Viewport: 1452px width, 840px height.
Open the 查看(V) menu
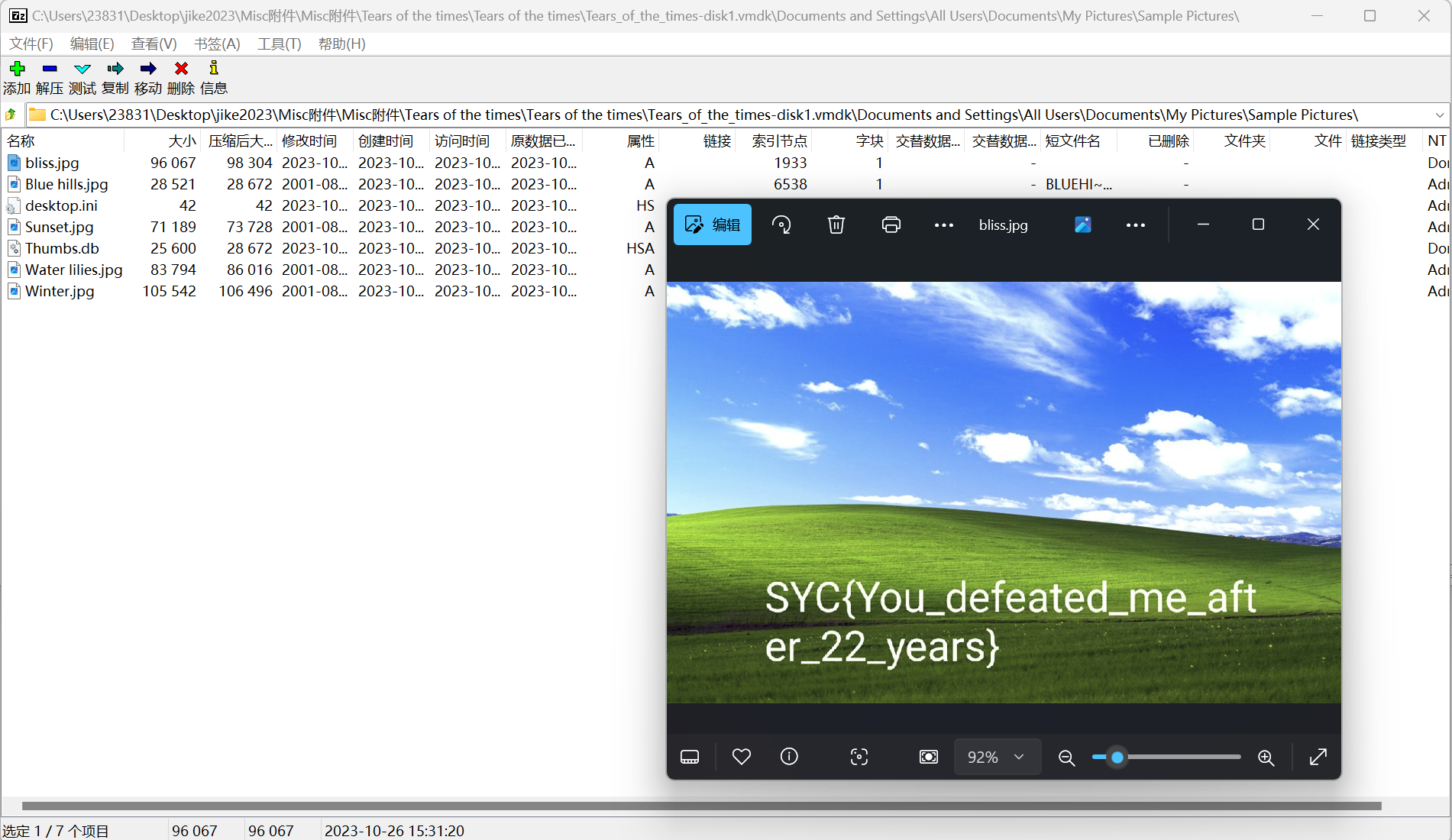point(154,44)
